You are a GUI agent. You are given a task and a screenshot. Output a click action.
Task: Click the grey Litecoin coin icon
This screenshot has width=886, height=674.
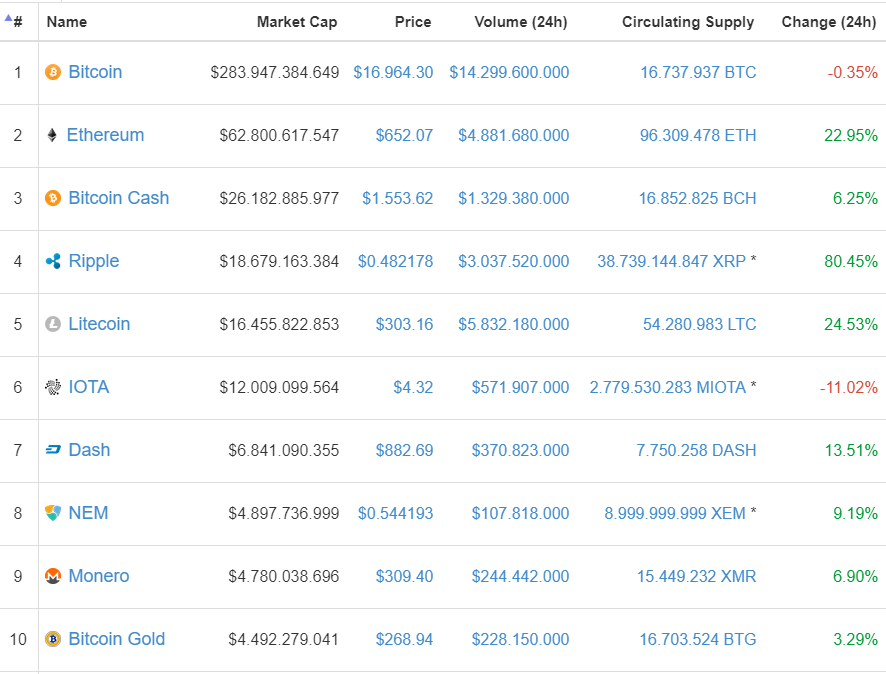coord(53,324)
